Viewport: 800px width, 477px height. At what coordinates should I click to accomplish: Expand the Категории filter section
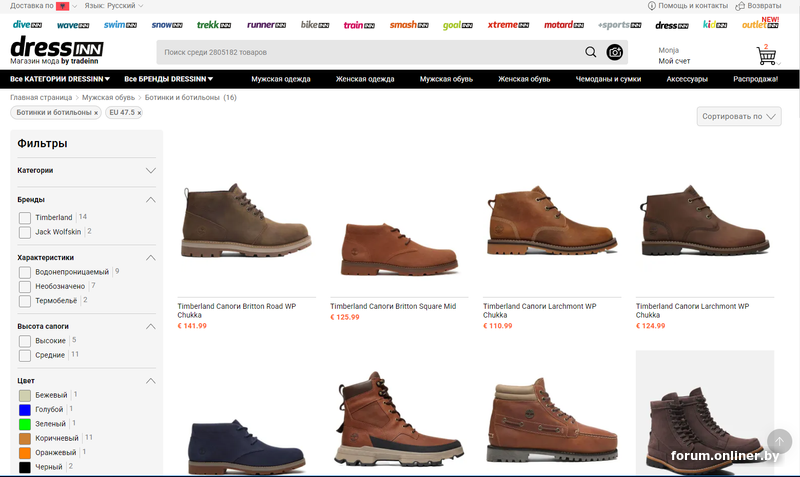(x=151, y=170)
